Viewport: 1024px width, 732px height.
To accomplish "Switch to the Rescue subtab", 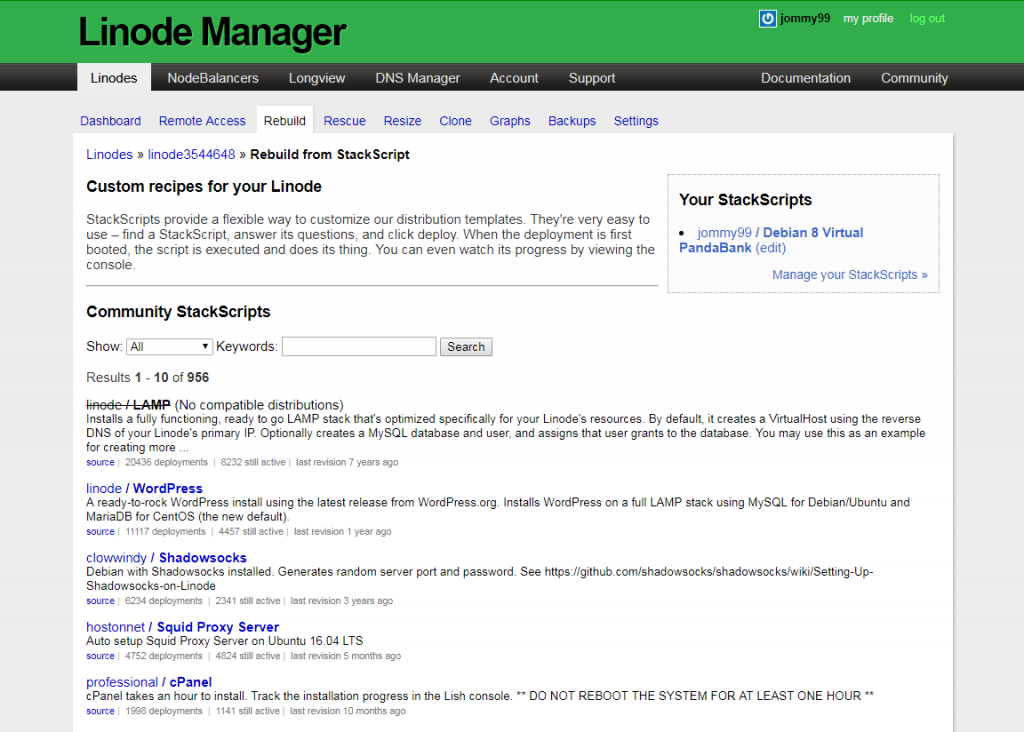I will coord(344,121).
